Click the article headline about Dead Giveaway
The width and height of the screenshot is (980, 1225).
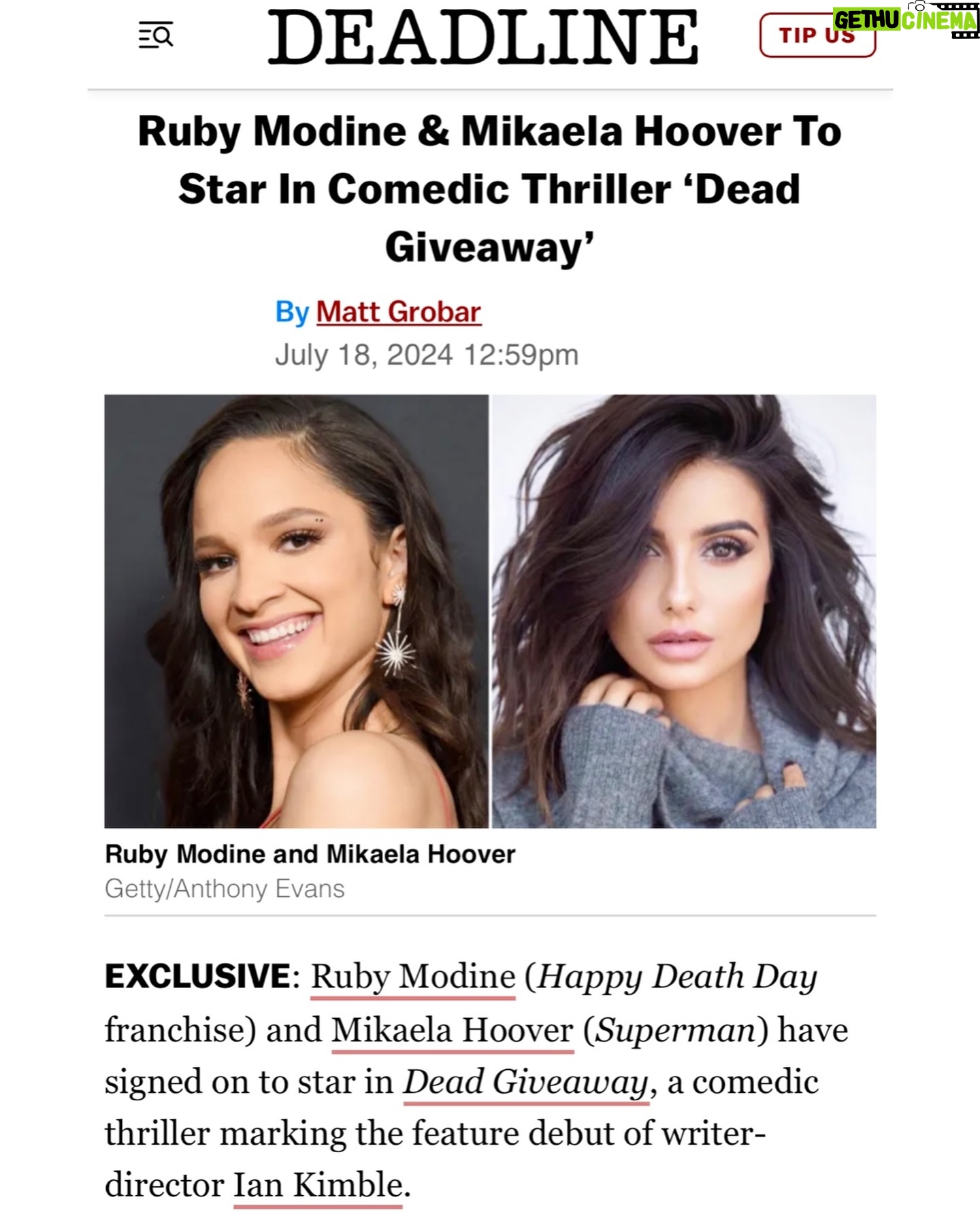pos(489,189)
